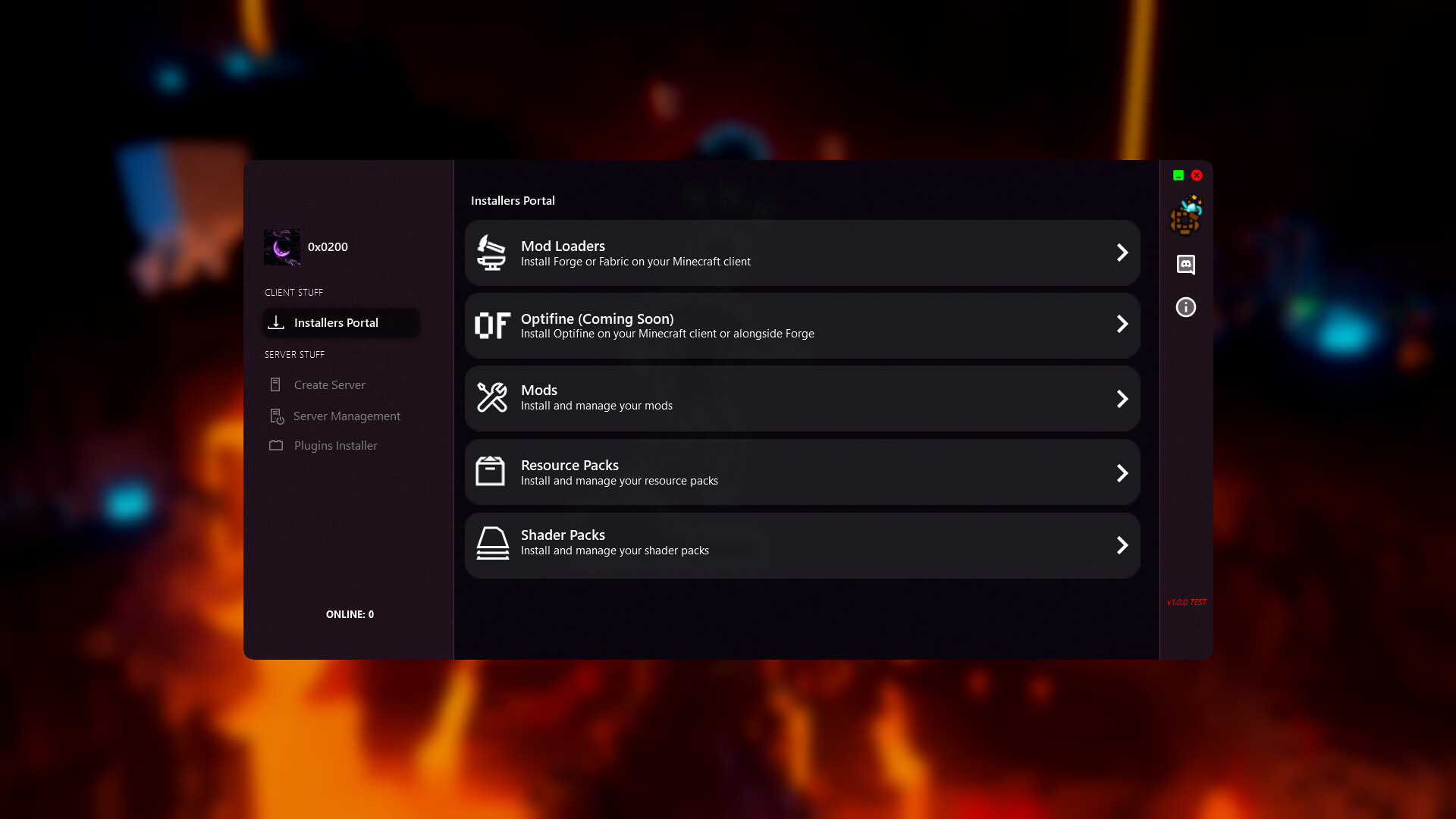
Task: Expand the Shader Packs entry chevron
Action: tap(1122, 545)
